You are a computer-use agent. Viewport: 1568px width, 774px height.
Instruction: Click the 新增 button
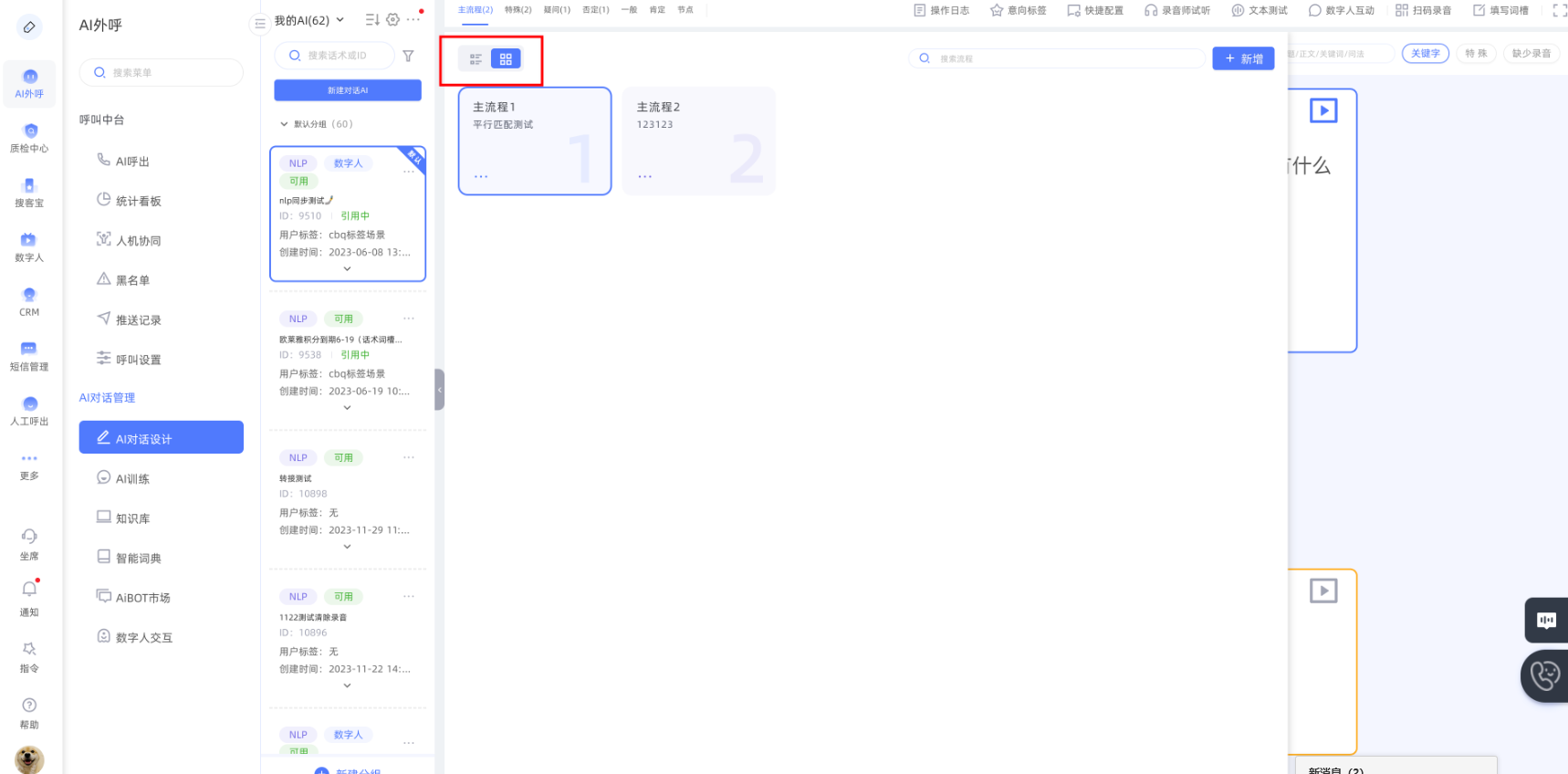coord(1243,58)
